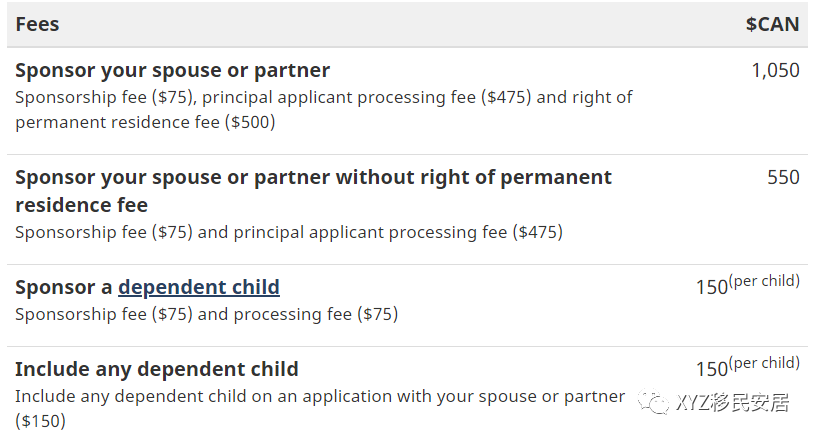Screen dimensions: 816x438
Task: Click the 1,050 fee amount
Action: [775, 70]
